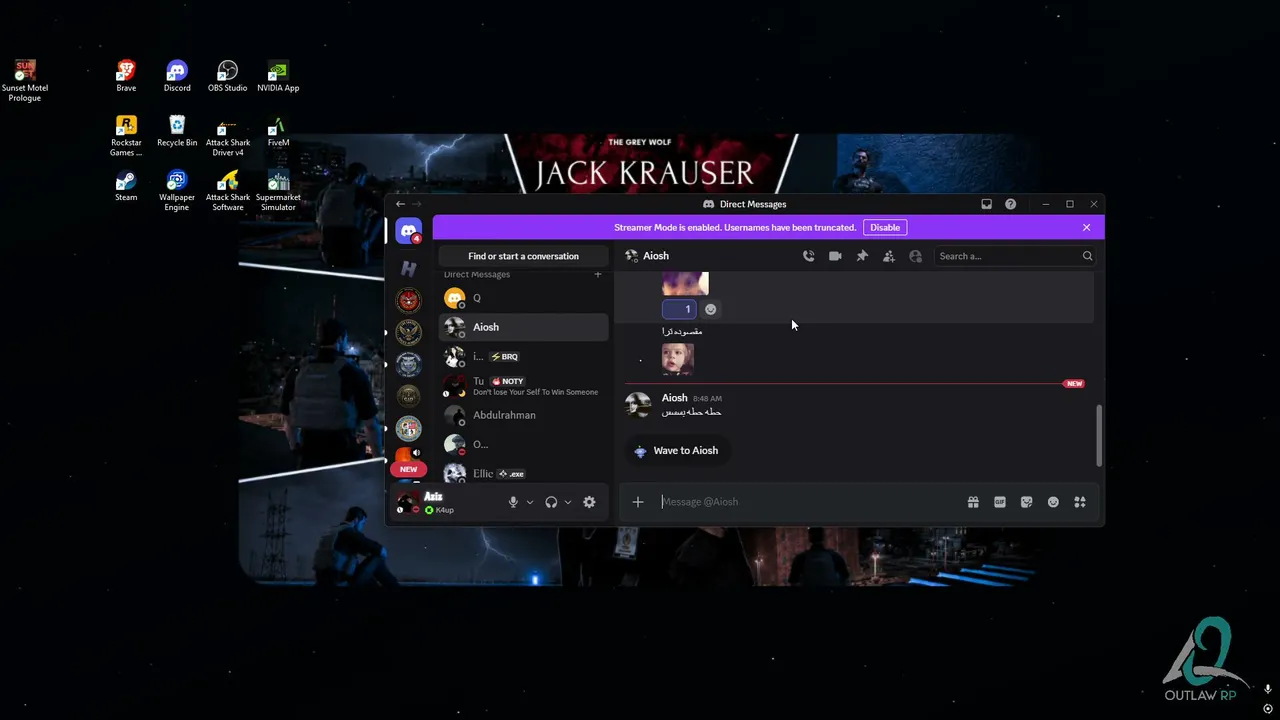Click Find or start a conversation
The height and width of the screenshot is (720, 1280).
[x=523, y=256]
